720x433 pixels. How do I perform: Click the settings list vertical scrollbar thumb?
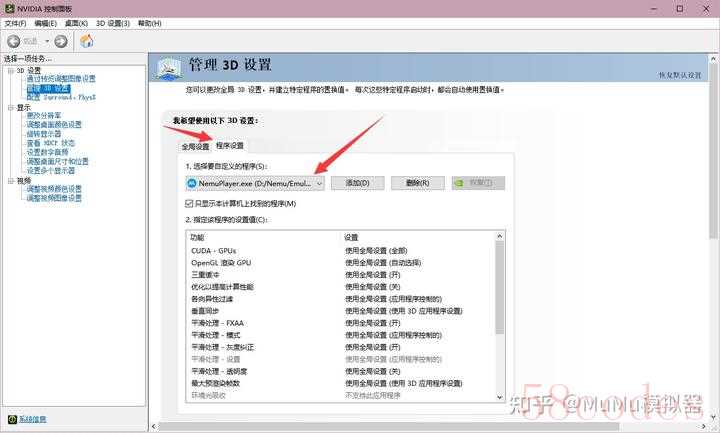[x=500, y=288]
